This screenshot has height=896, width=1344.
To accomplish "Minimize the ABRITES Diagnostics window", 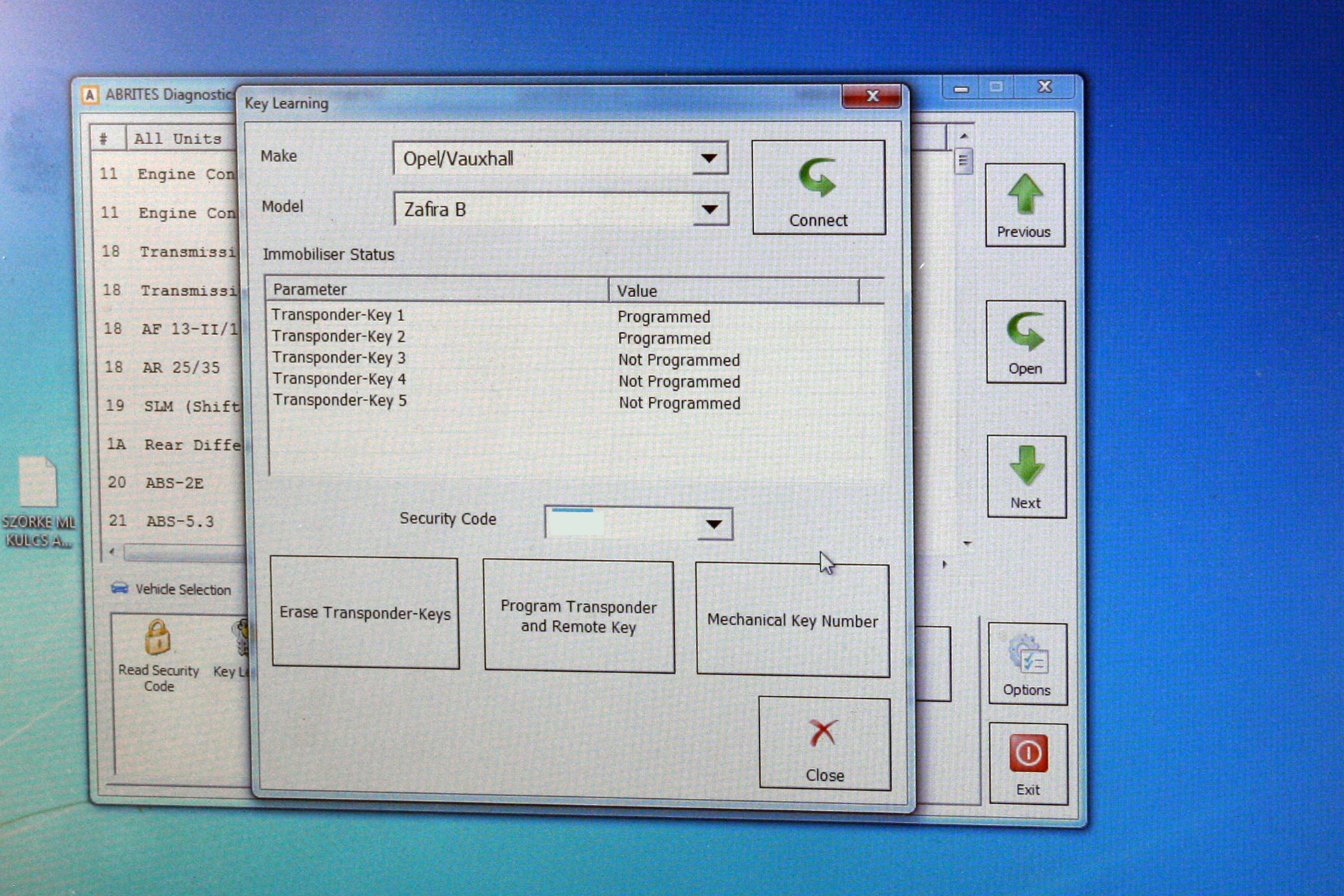I will point(961,88).
